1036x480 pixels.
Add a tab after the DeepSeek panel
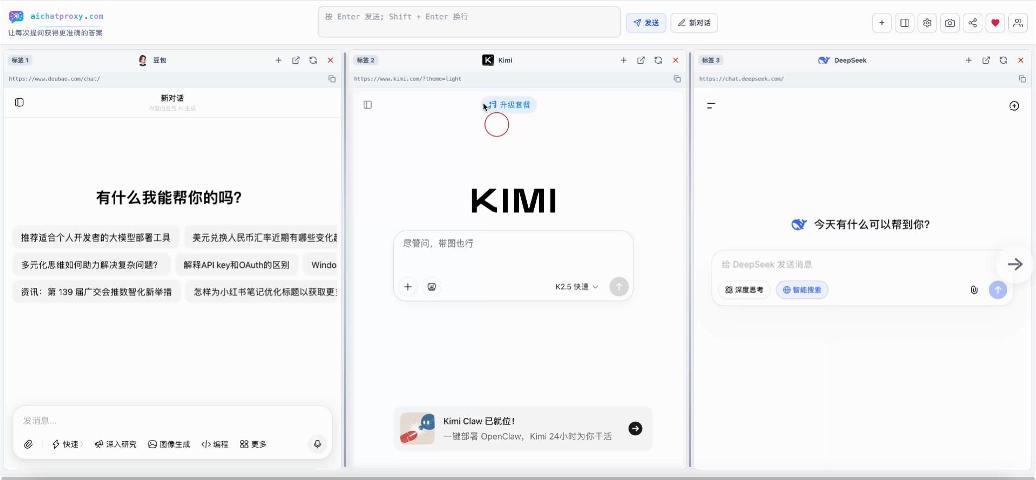[969, 60]
